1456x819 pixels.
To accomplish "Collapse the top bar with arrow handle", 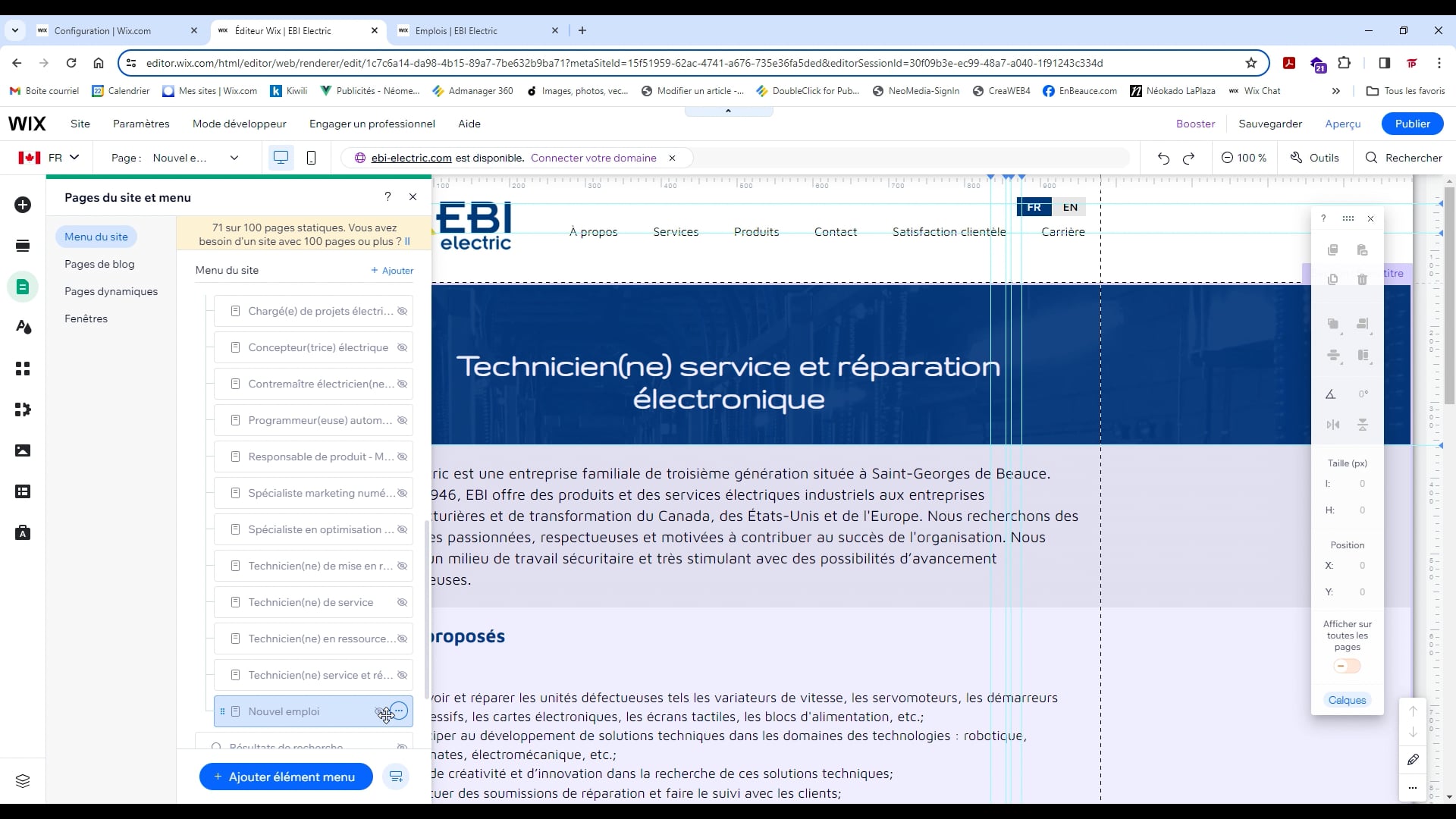I will coord(729,111).
